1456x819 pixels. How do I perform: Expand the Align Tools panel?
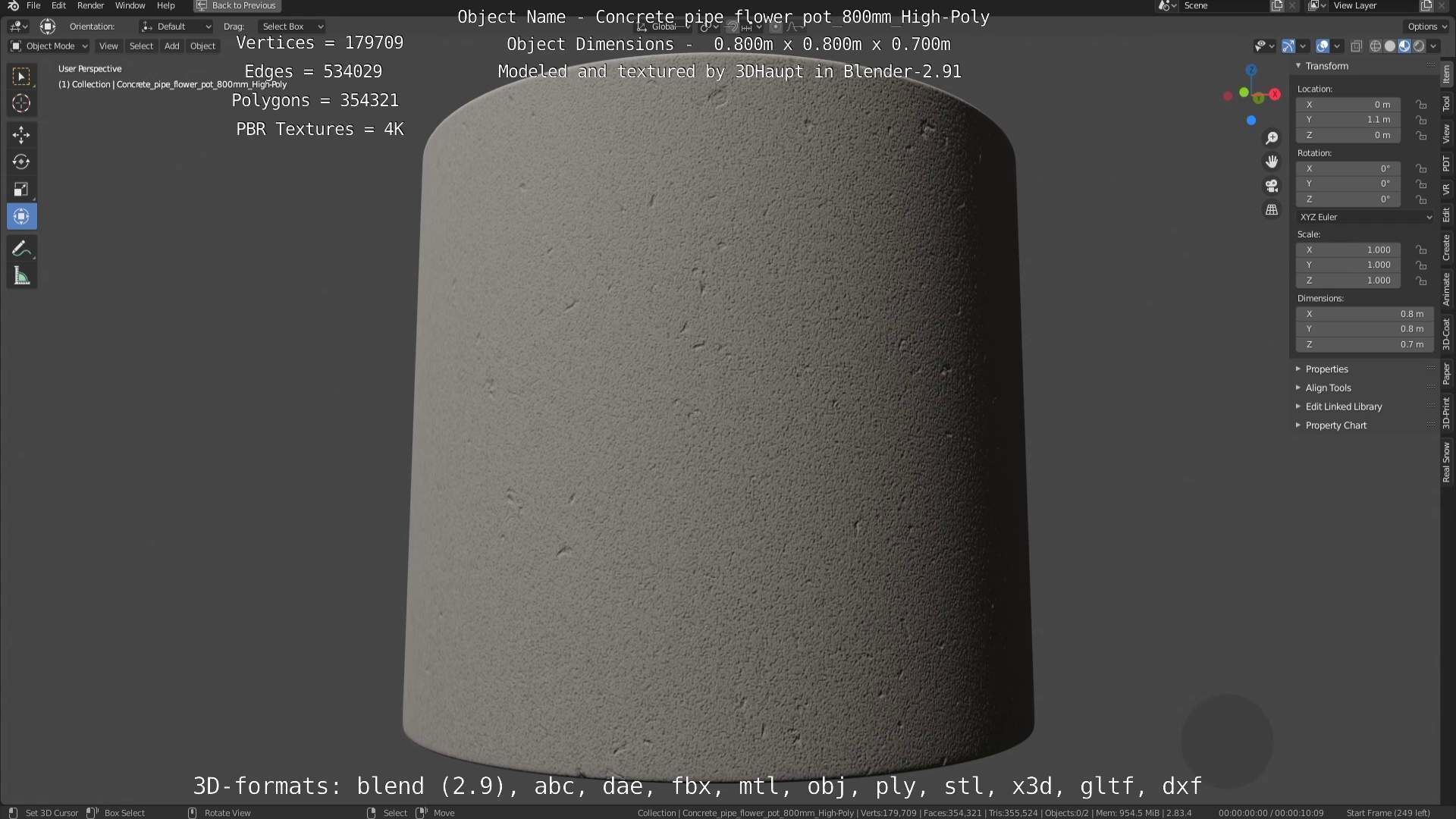click(x=1327, y=388)
